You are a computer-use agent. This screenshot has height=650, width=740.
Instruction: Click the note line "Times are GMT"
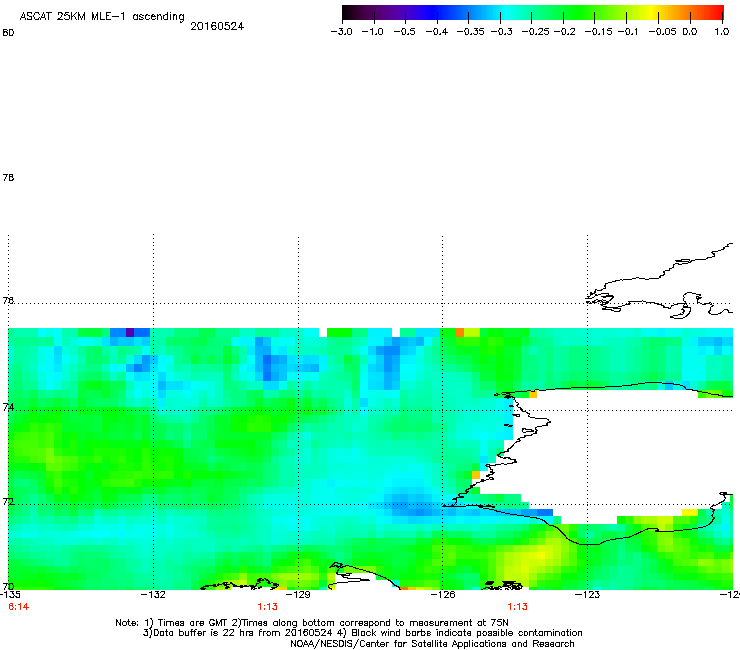point(195,623)
